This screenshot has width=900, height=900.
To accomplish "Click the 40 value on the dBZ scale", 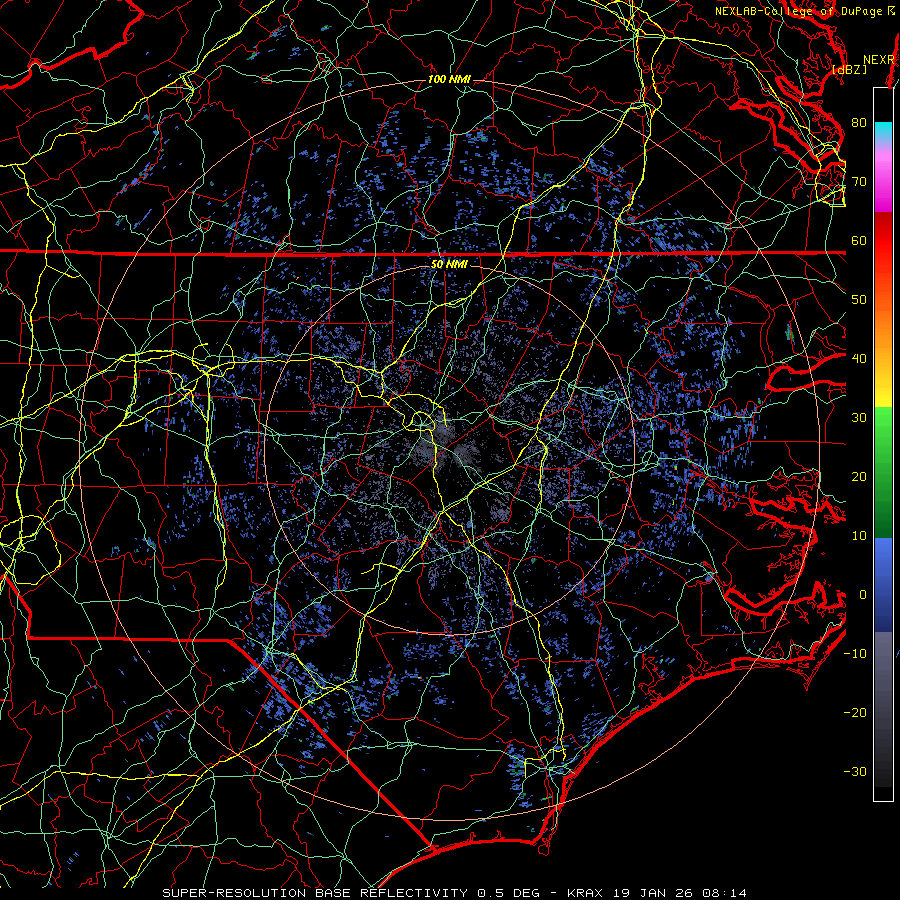I will click(859, 359).
